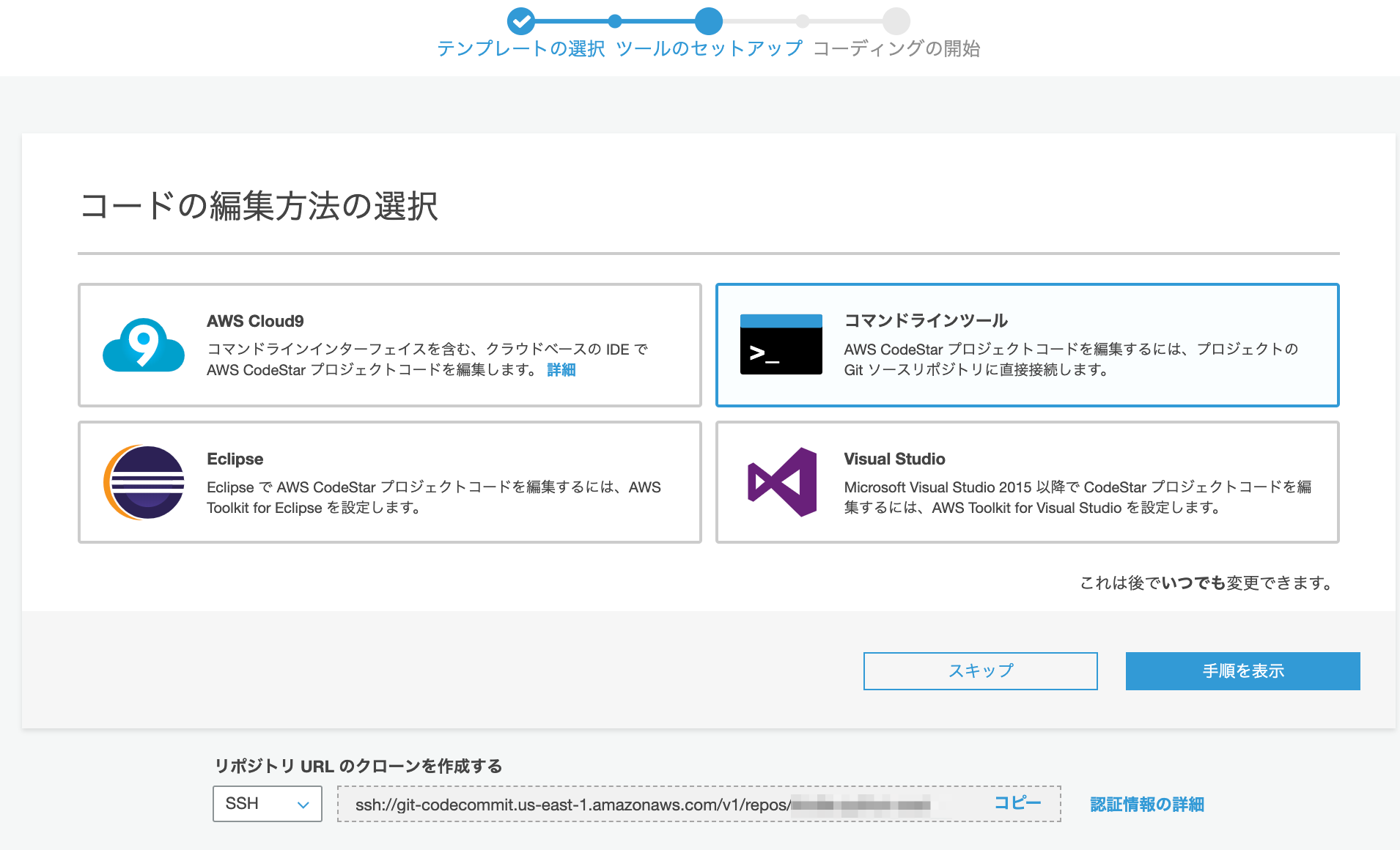Click the completed checkmark step circle
The image size is (1400, 850).
click(521, 21)
